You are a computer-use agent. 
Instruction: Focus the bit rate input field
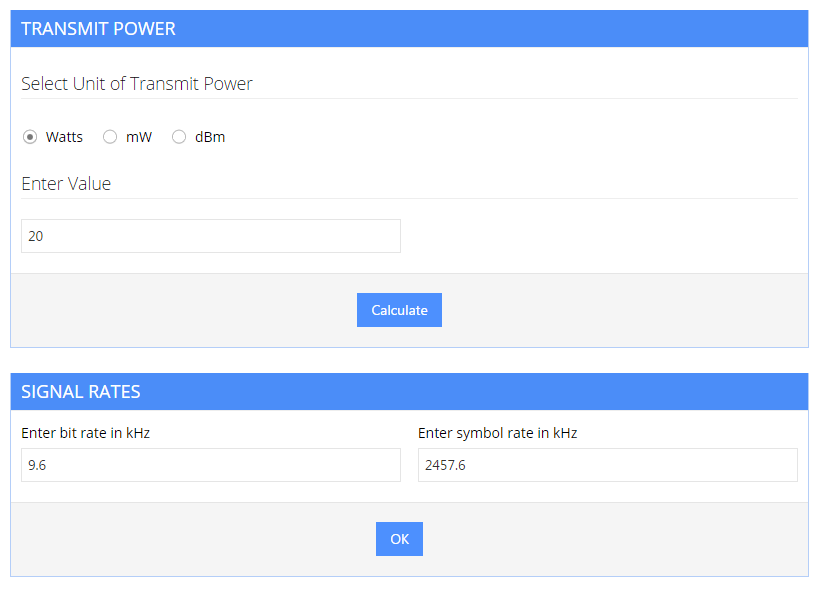tap(210, 465)
